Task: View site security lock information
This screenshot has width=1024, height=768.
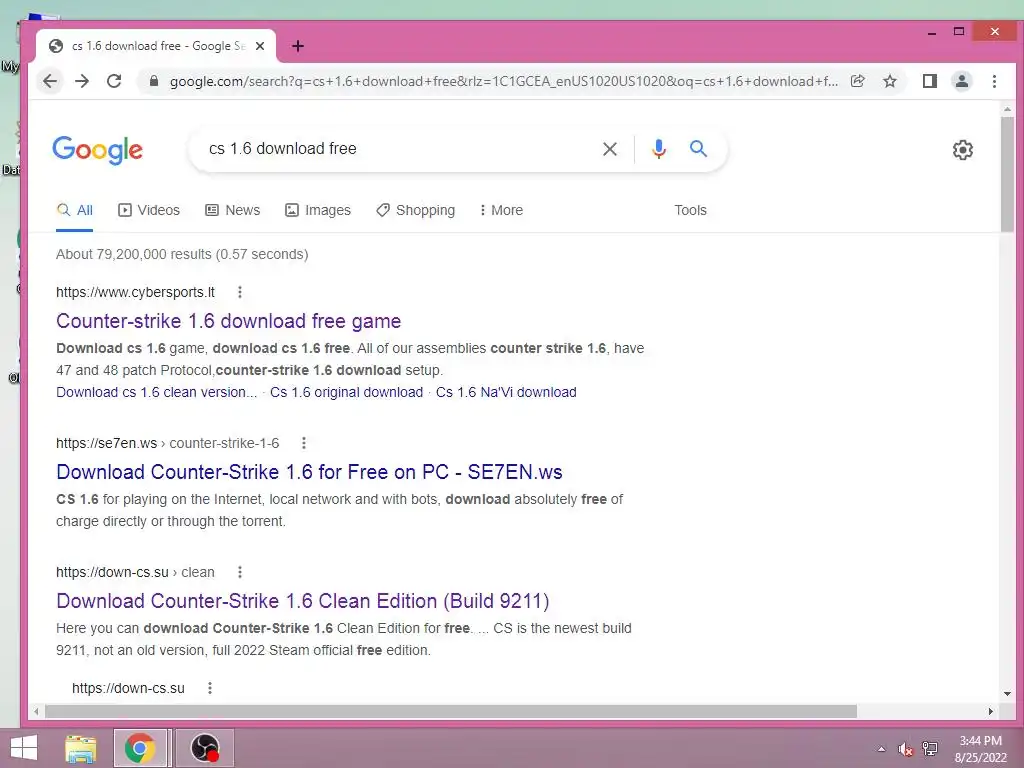Action: [154, 81]
